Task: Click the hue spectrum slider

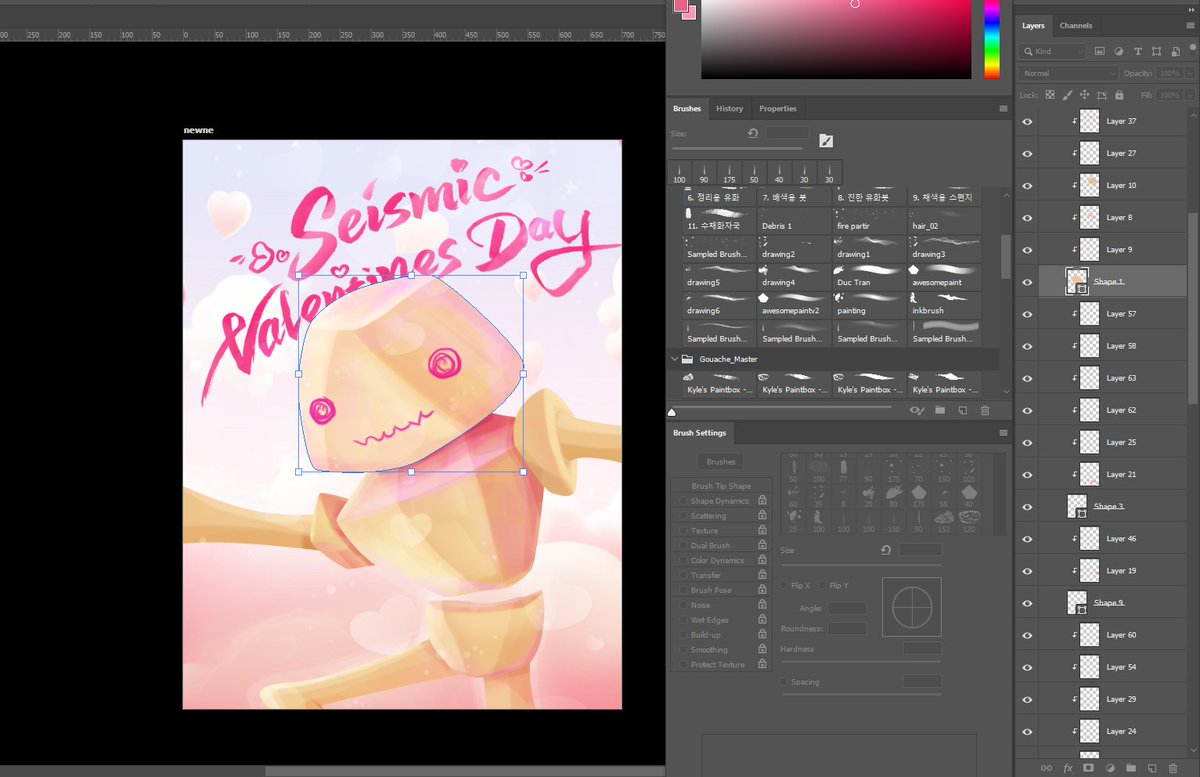Action: [x=992, y=40]
